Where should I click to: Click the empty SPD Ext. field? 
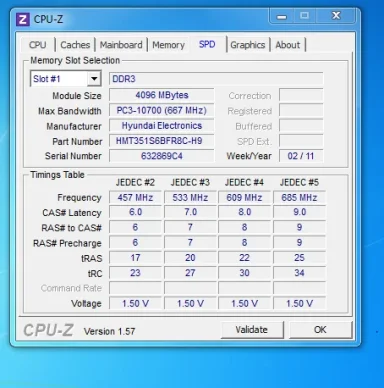coord(301,141)
